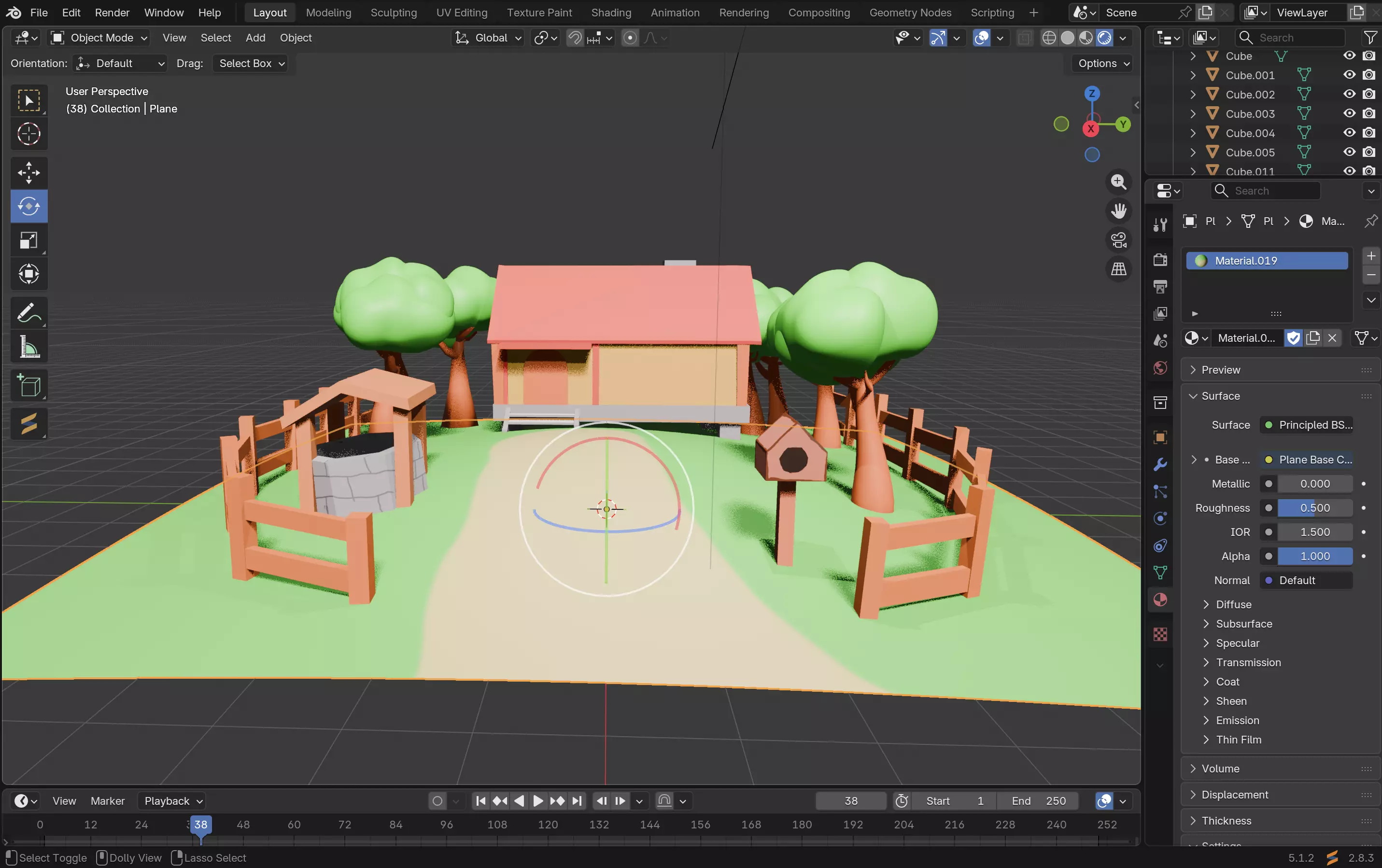Activate the 3D Cursor tool
1382x868 pixels.
[28, 134]
